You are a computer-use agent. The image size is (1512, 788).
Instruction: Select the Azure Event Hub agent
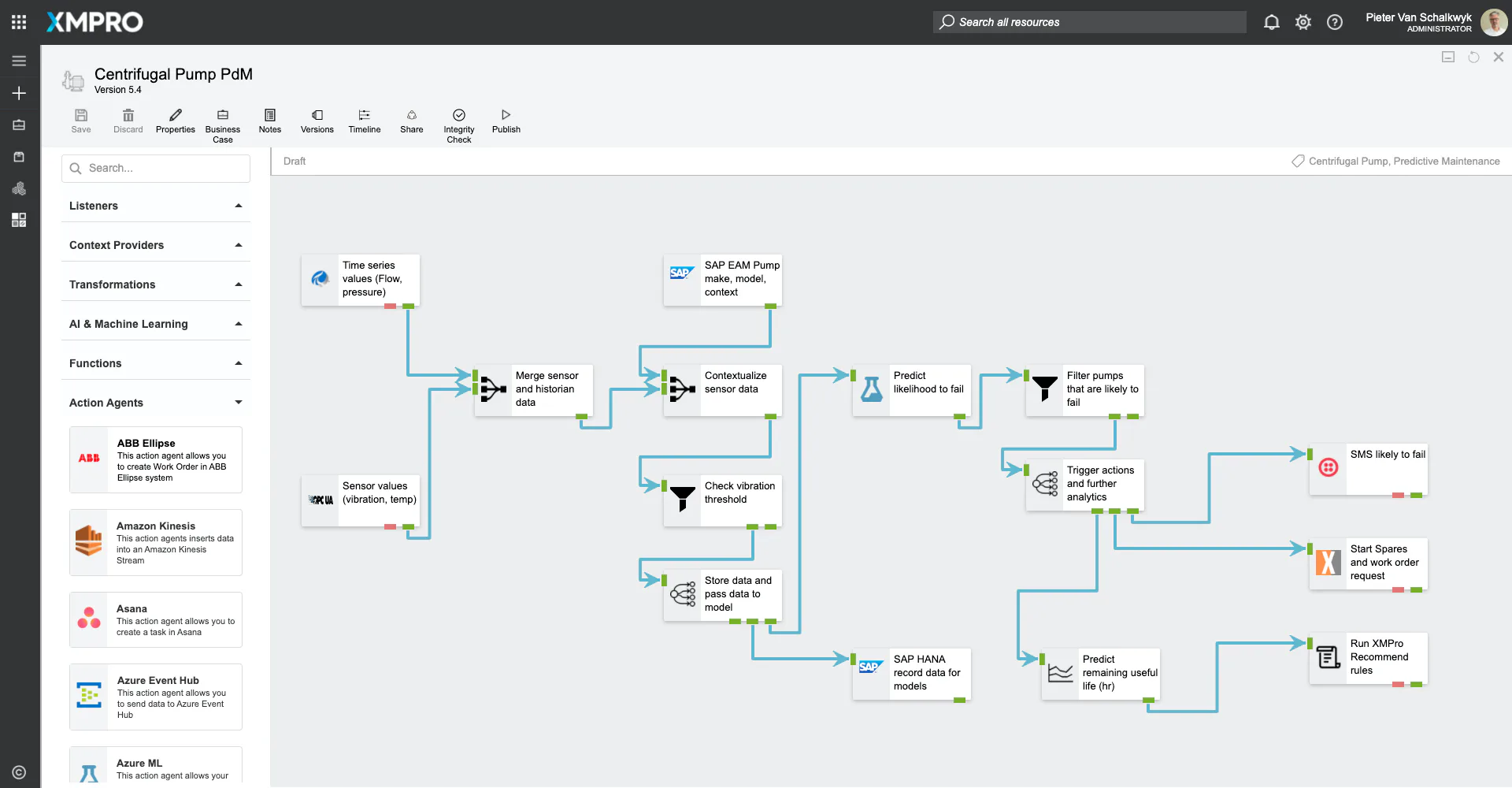156,697
